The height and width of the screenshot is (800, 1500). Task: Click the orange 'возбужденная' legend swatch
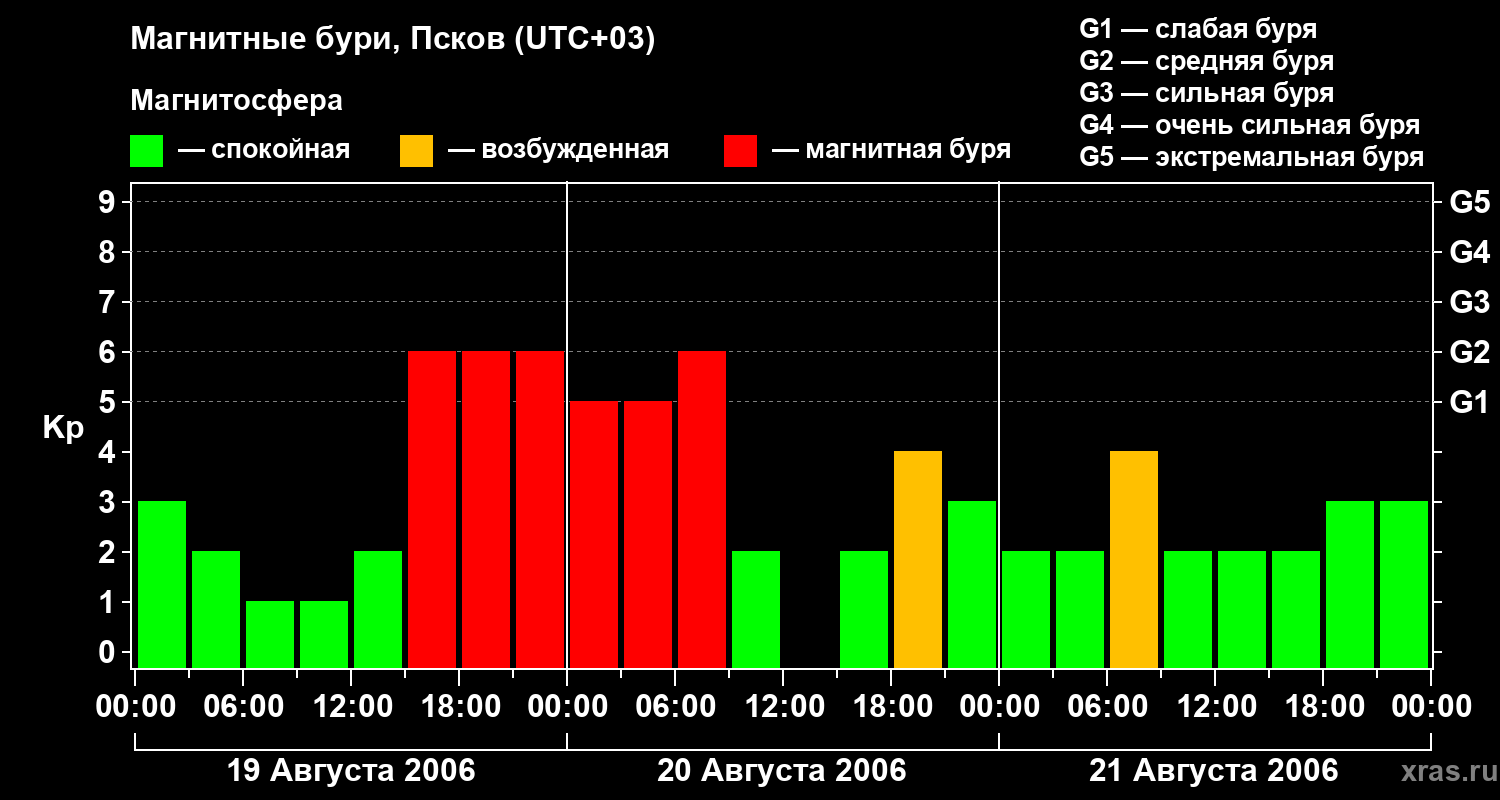[x=417, y=151]
